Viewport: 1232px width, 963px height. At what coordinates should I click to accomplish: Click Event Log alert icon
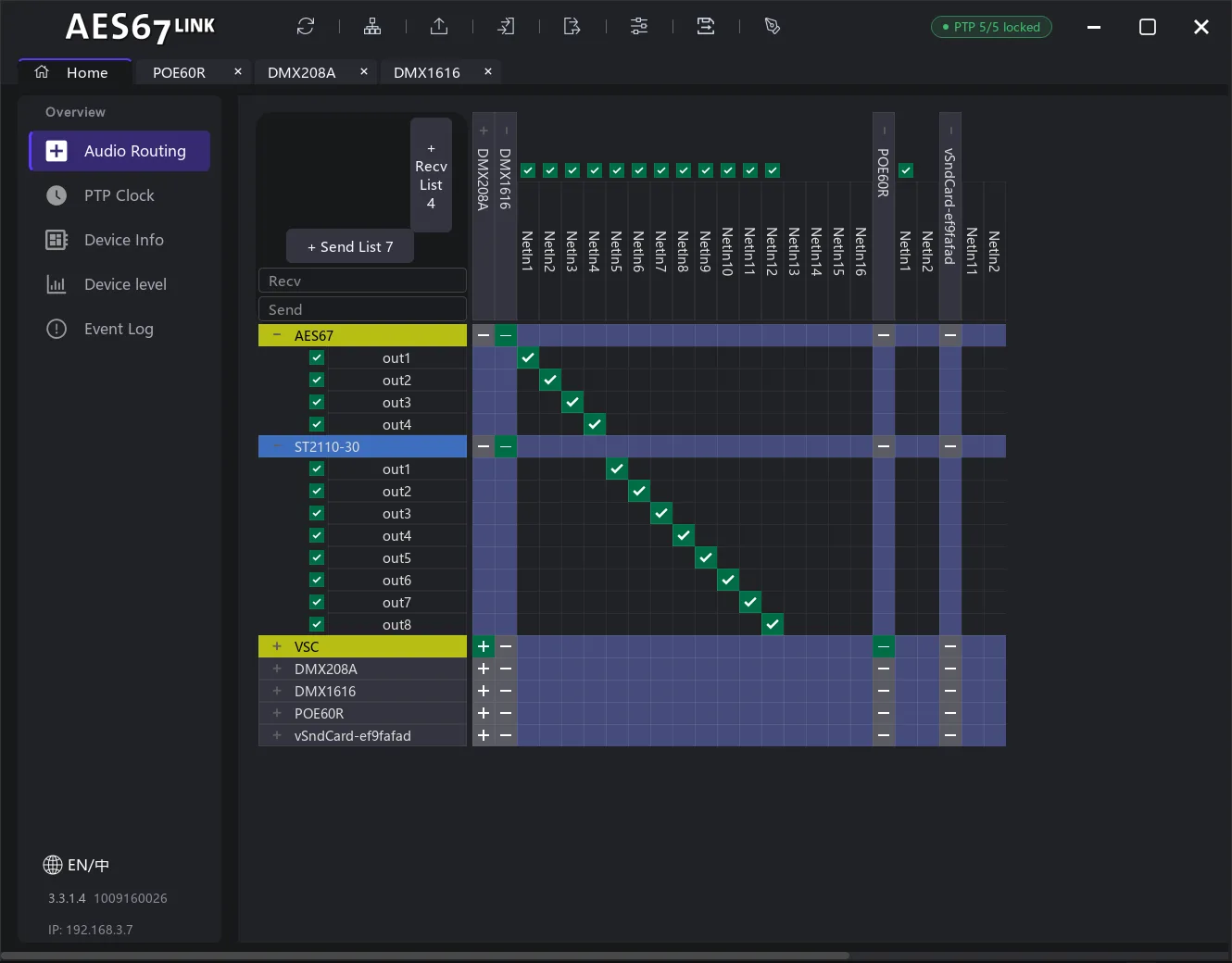(x=57, y=329)
